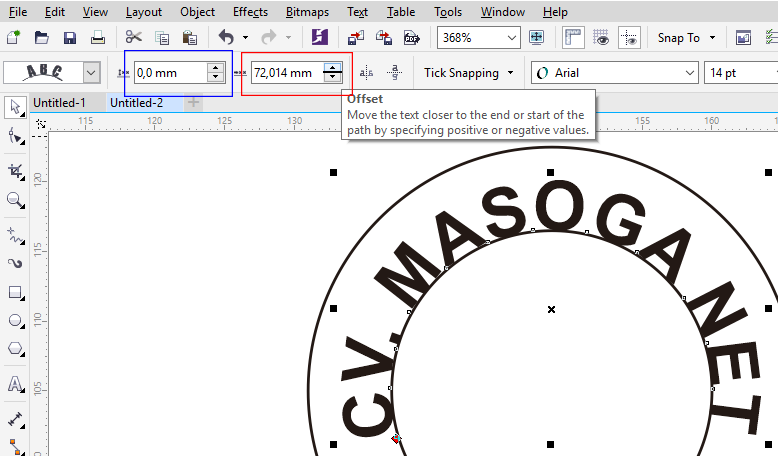778x456 pixels.
Task: Click the offset field showing 72,014 mm
Action: click(x=287, y=73)
